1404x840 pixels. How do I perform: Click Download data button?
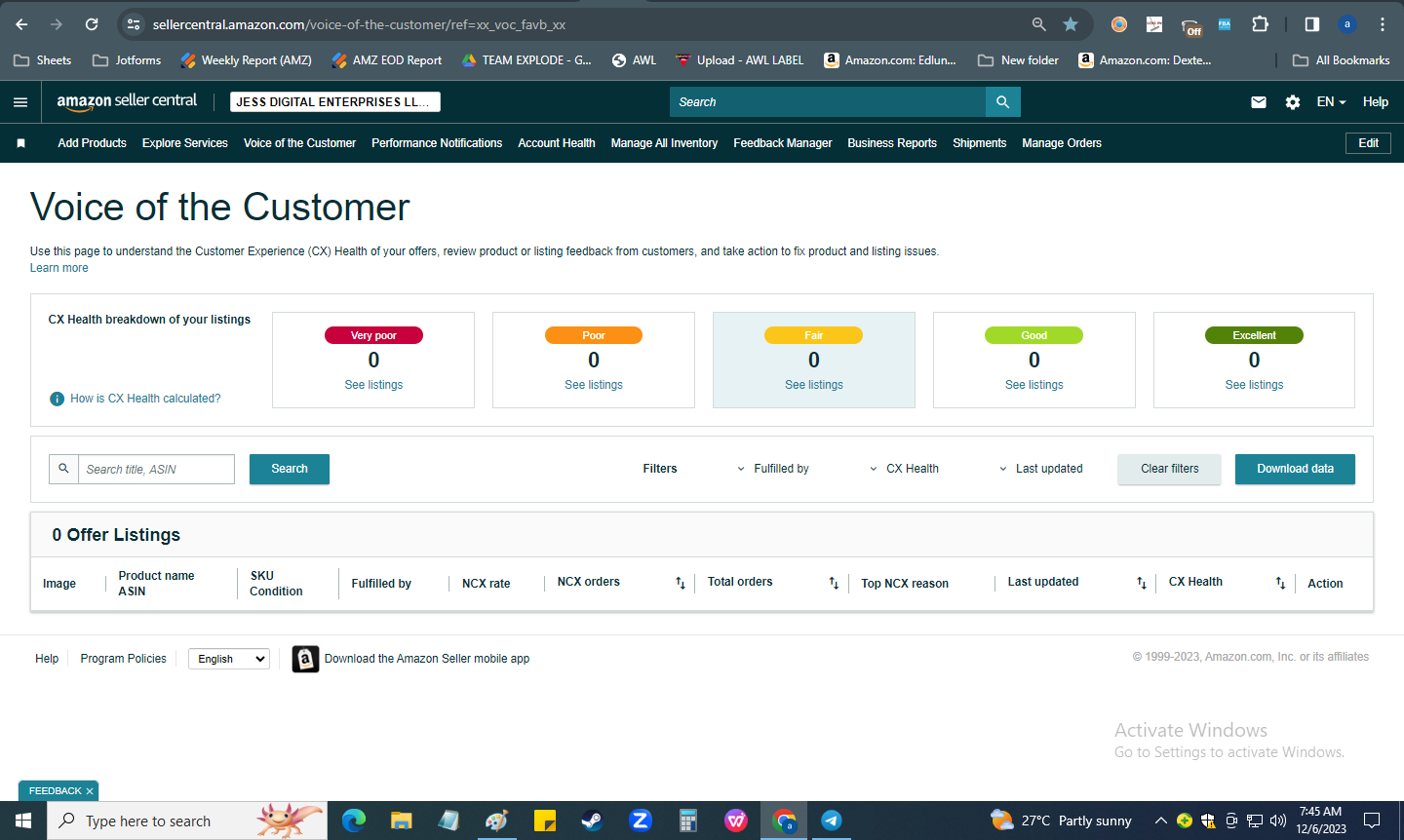point(1295,469)
